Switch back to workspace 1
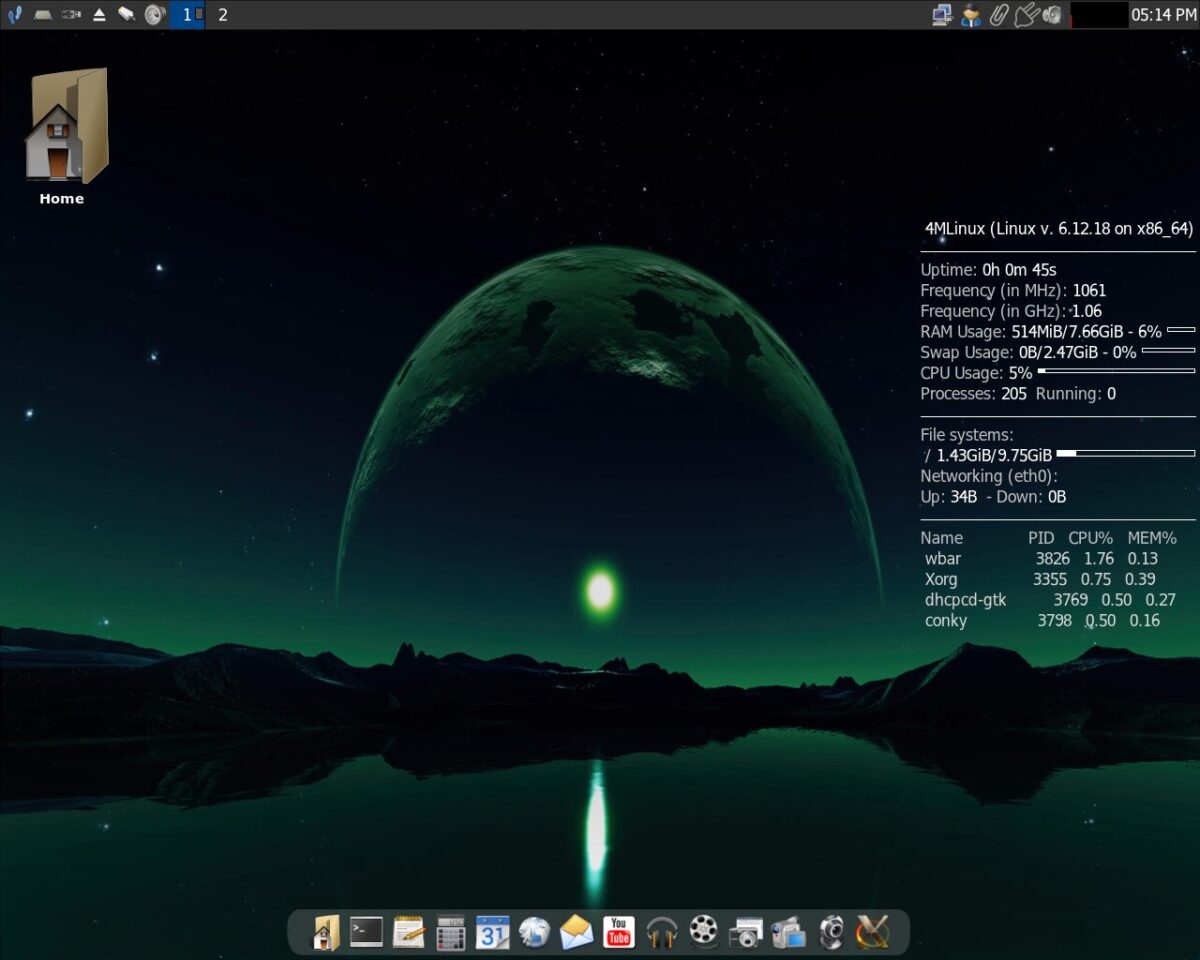The image size is (1200, 960). click(186, 15)
